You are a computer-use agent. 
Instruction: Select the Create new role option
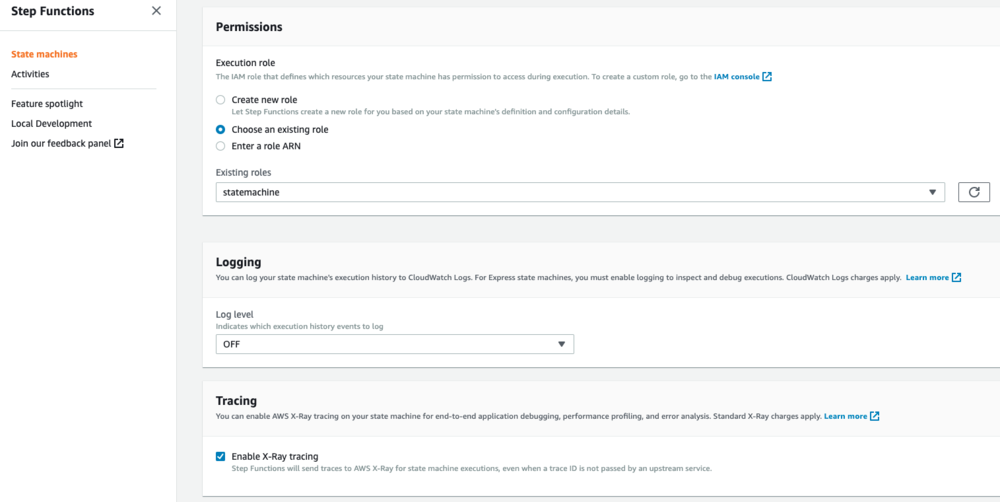click(221, 100)
